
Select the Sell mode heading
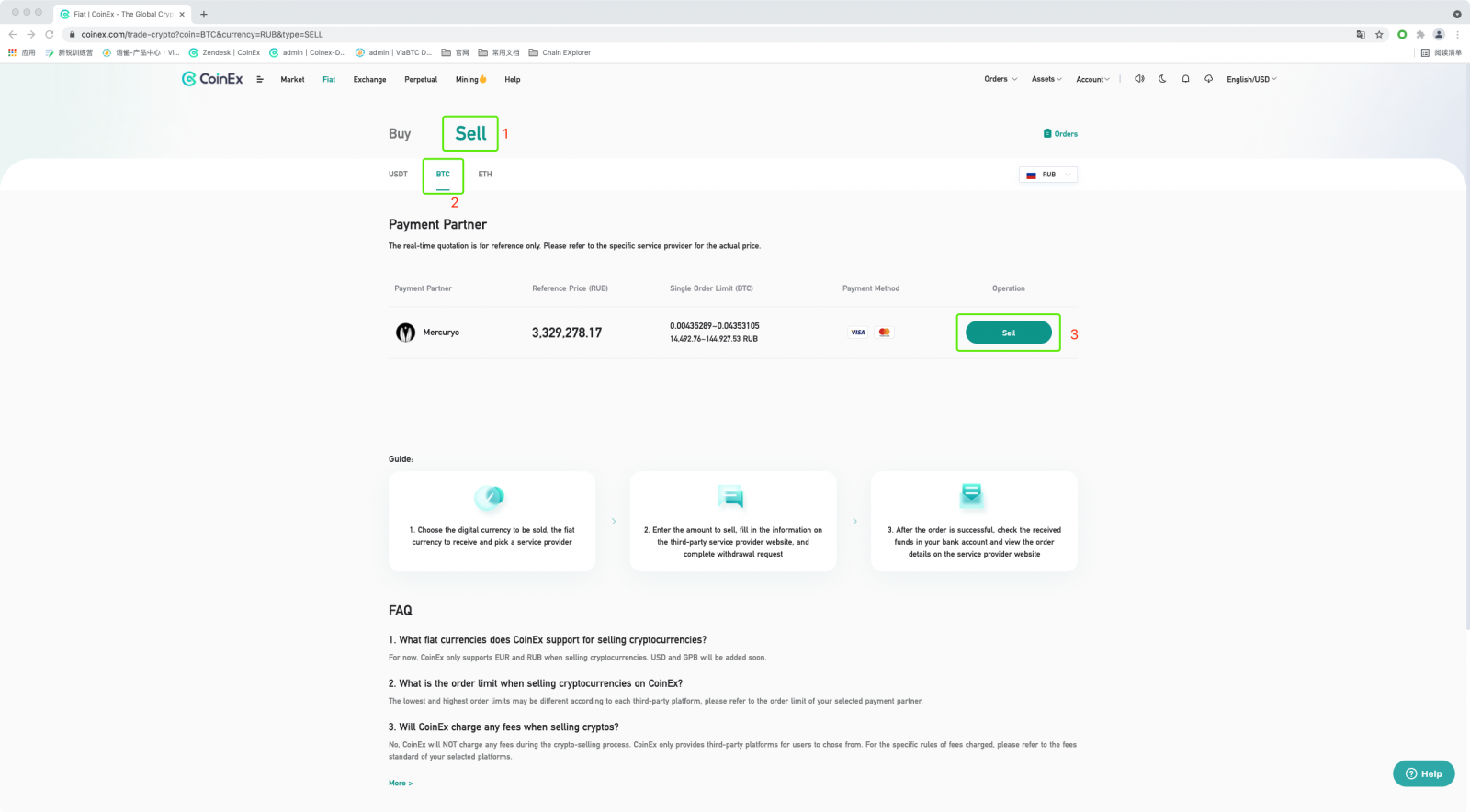tap(470, 134)
